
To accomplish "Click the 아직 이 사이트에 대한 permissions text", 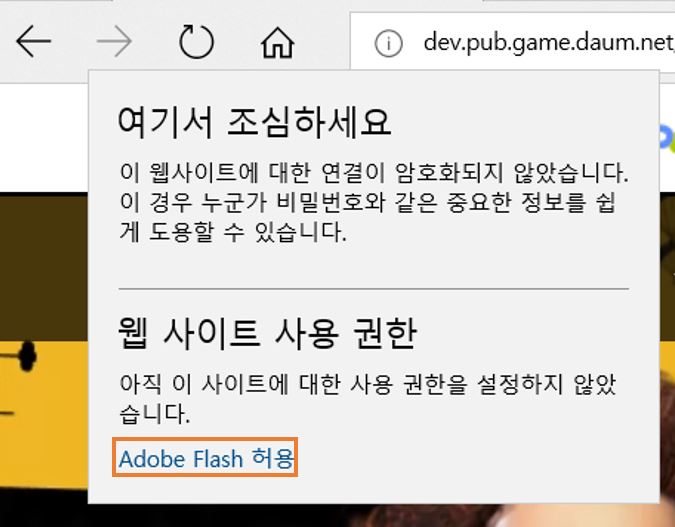I will click(x=367, y=399).
